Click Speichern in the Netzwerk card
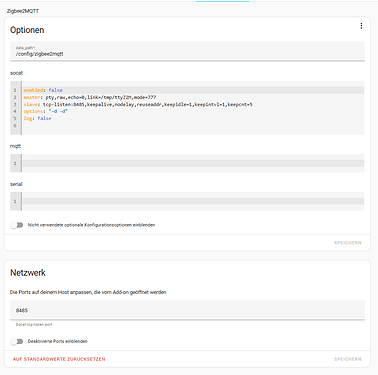 [348, 359]
